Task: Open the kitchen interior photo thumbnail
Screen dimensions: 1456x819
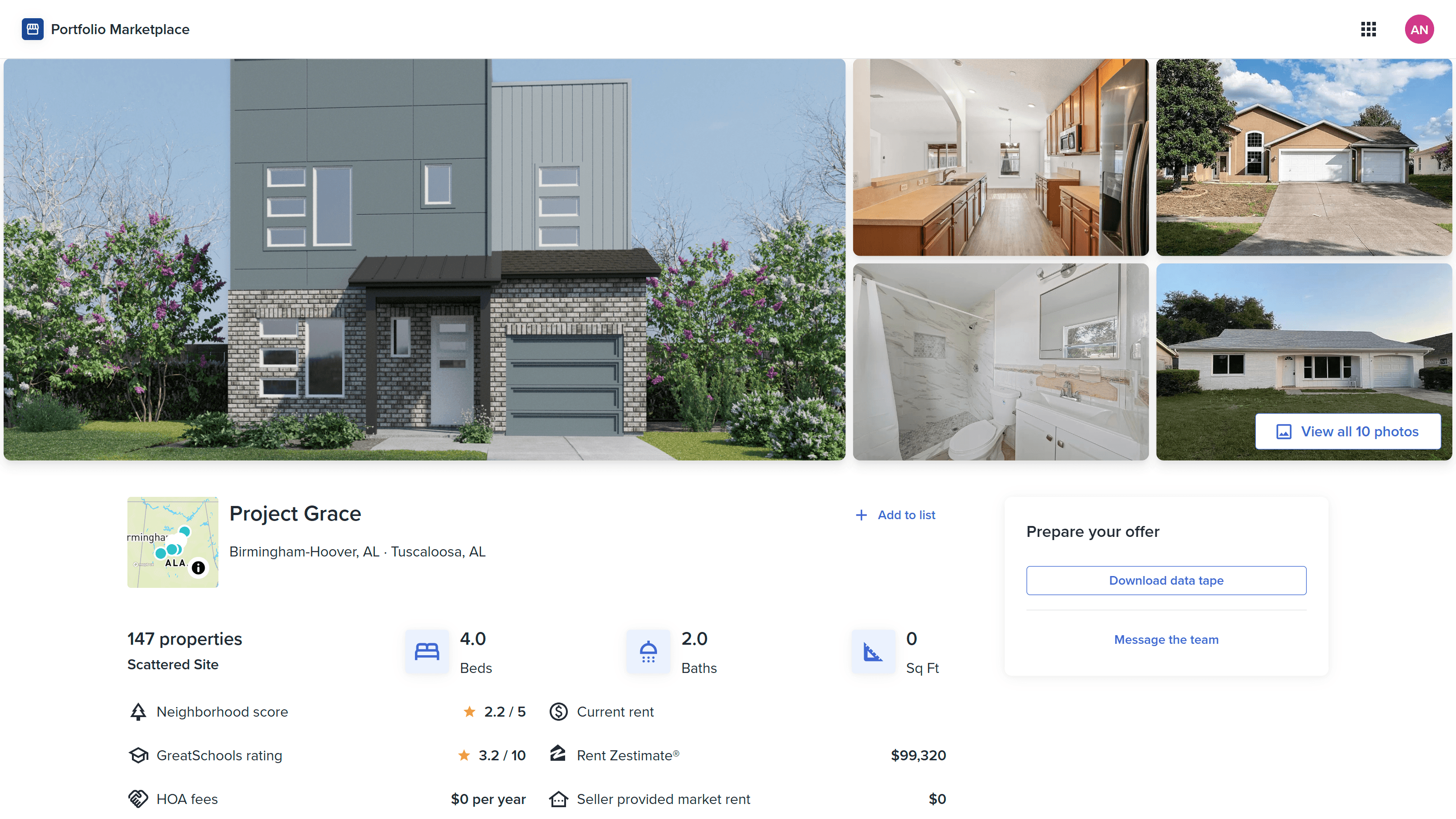Action: tap(1001, 157)
